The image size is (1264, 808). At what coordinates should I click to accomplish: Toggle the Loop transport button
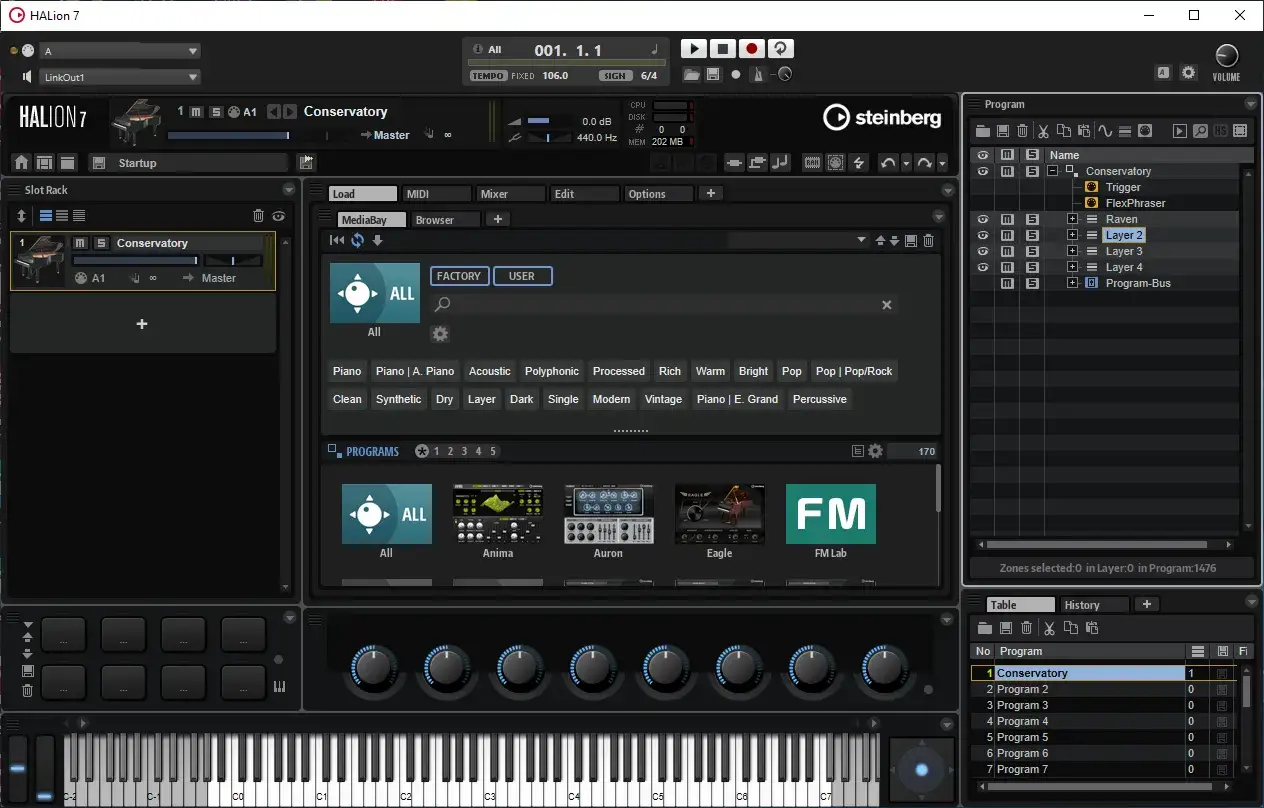(781, 48)
